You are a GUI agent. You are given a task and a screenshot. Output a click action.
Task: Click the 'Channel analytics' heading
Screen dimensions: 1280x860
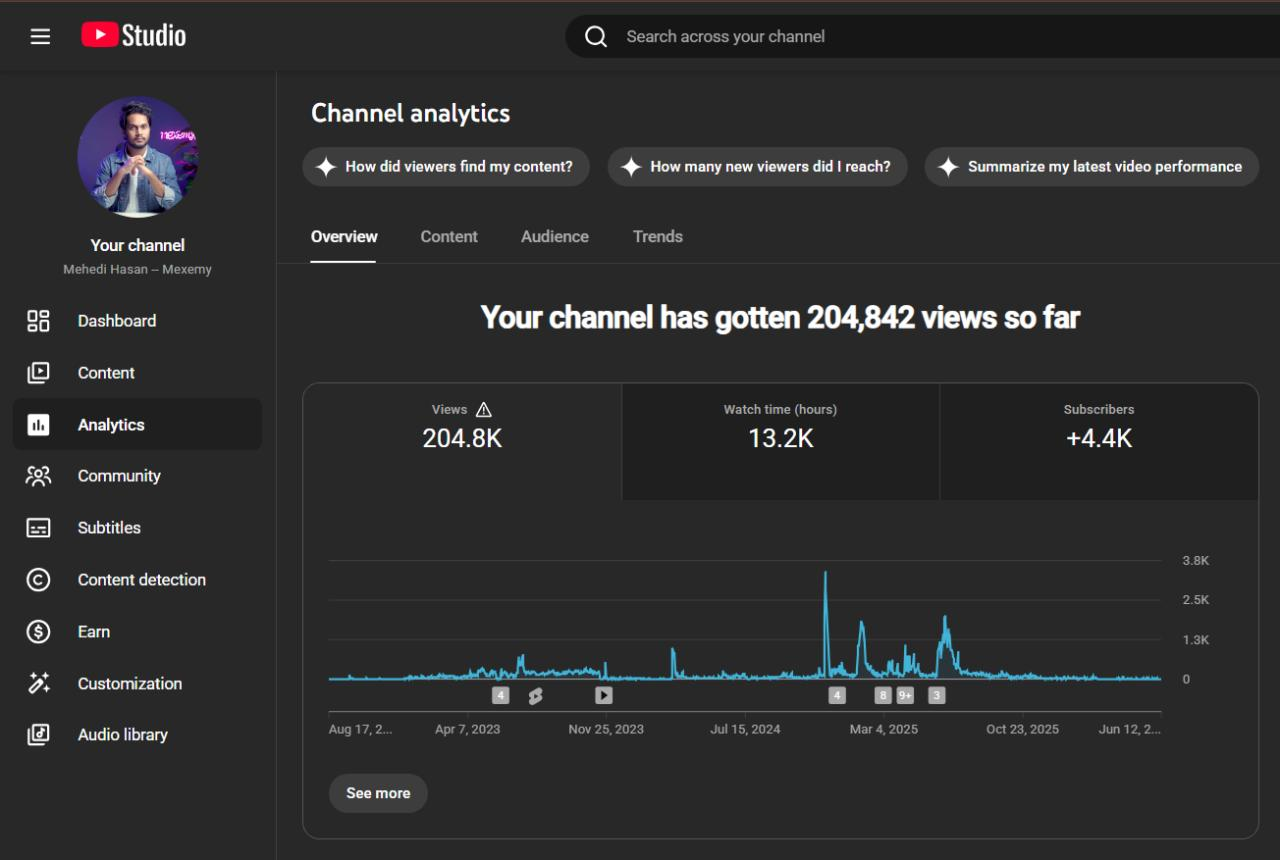coord(411,114)
